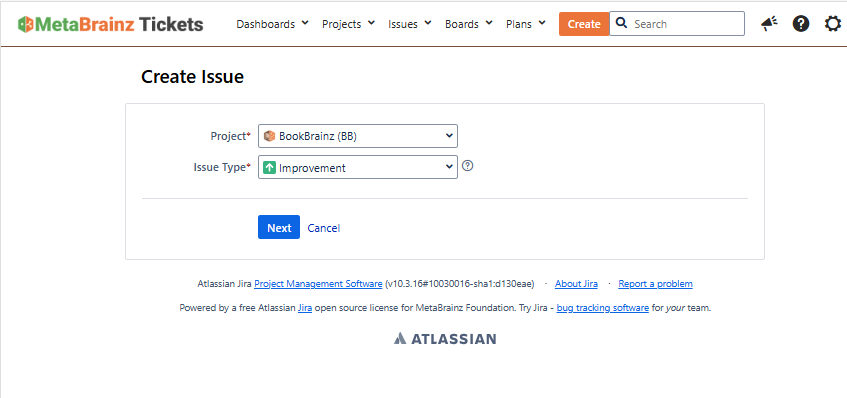Click the Atlassian logo in footer

[x=445, y=339]
